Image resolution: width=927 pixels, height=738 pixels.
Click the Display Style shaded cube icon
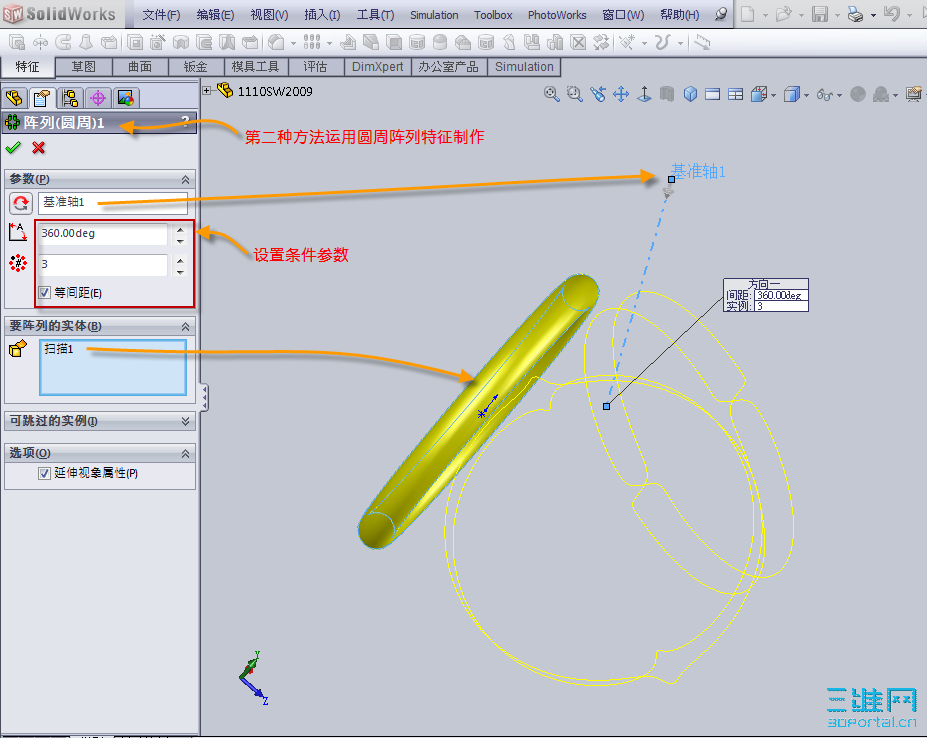pos(791,94)
